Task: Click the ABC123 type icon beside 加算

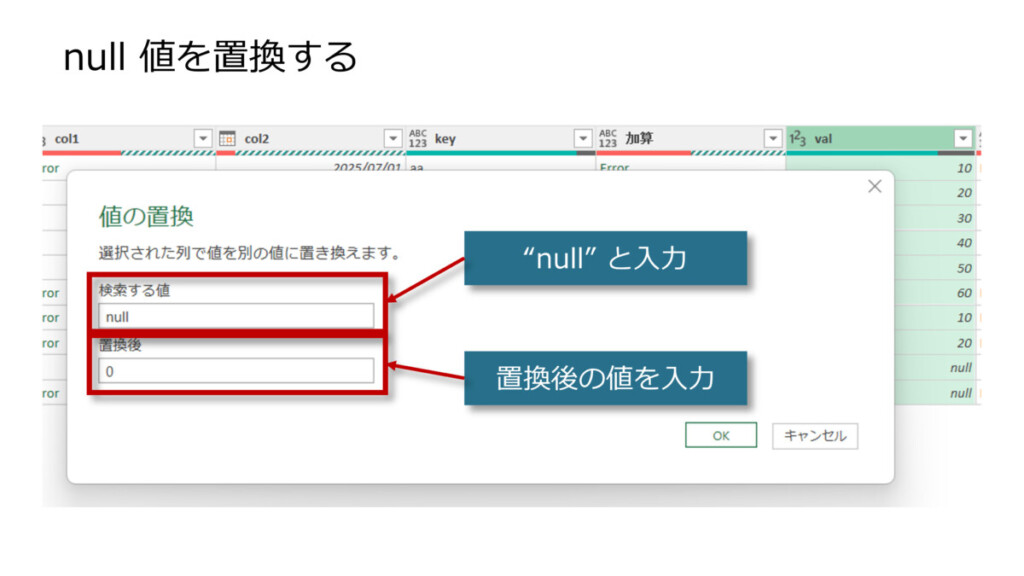Action: [x=607, y=139]
